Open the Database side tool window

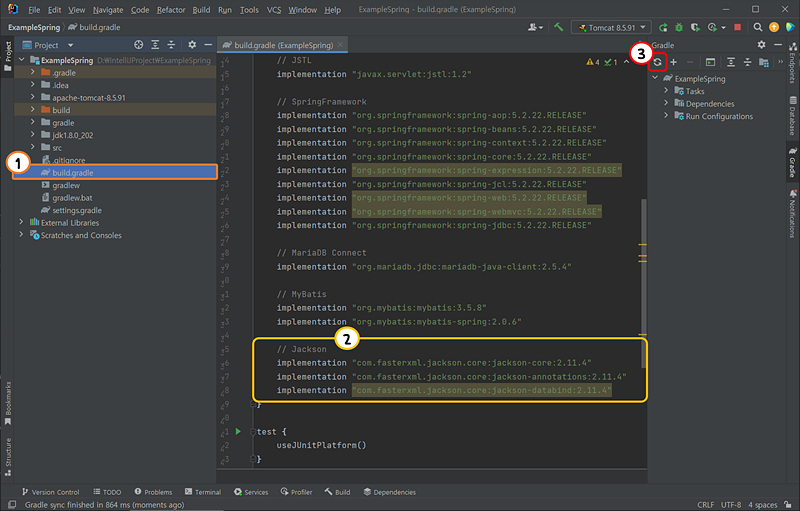pyautogui.click(x=792, y=116)
